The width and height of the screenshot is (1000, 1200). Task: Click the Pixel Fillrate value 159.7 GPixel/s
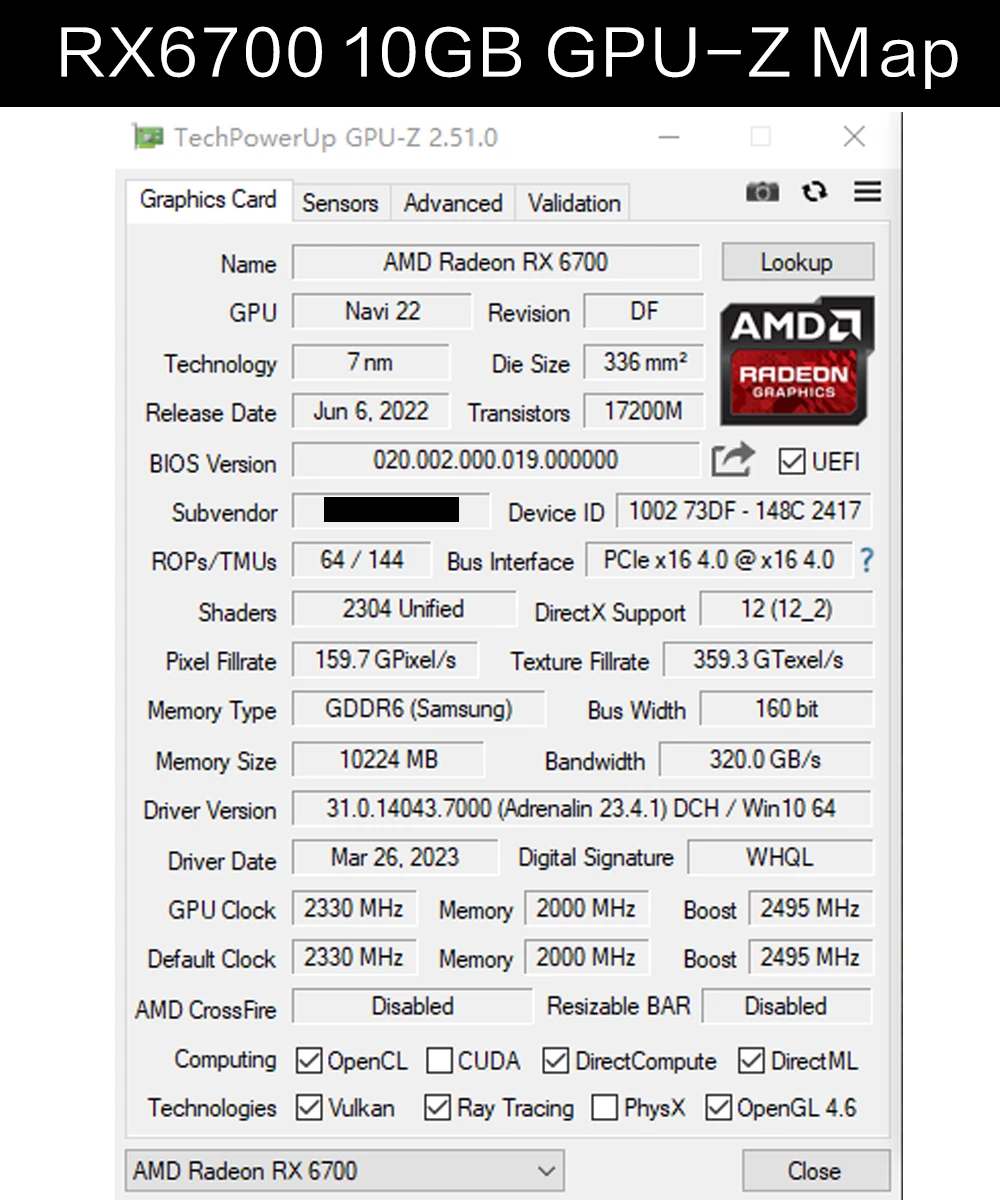click(x=385, y=660)
